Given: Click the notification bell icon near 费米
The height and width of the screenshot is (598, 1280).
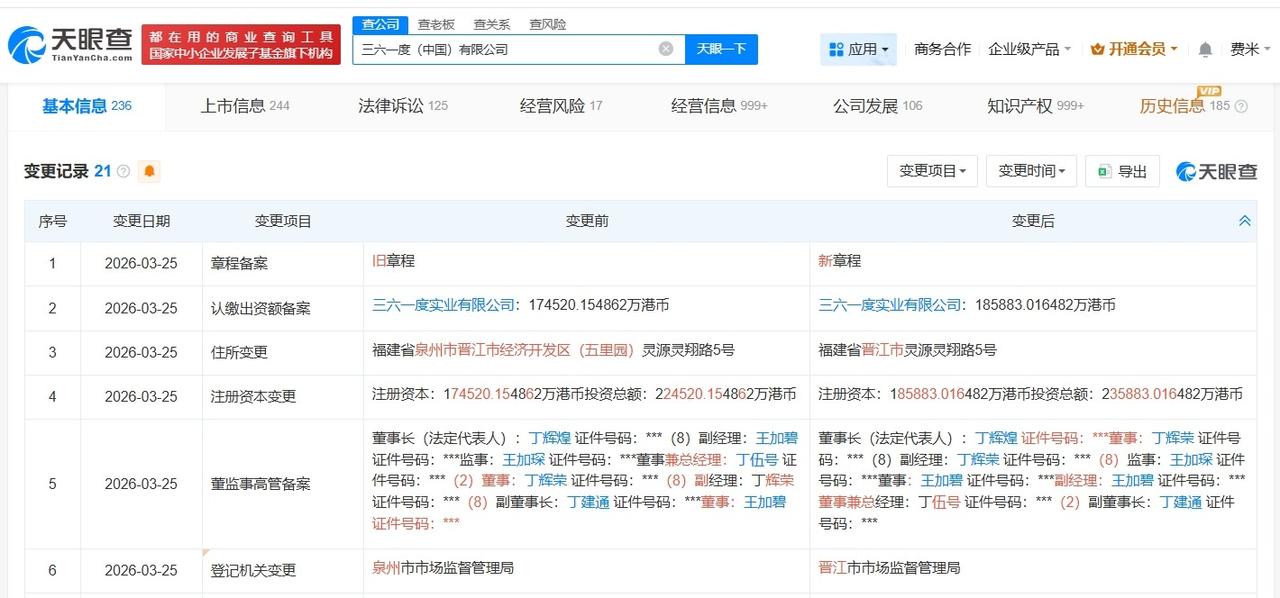Looking at the screenshot, I should pyautogui.click(x=1204, y=49).
